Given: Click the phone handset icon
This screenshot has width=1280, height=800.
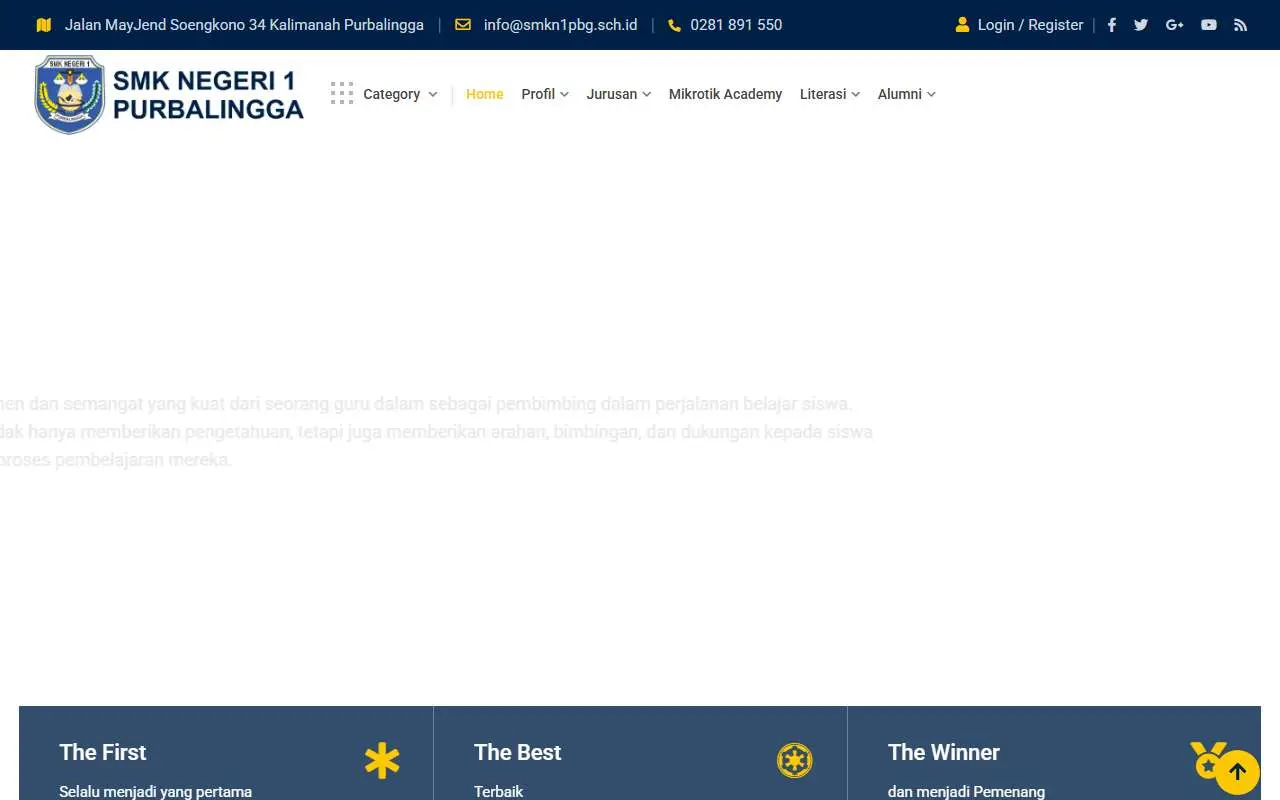Looking at the screenshot, I should pos(674,25).
